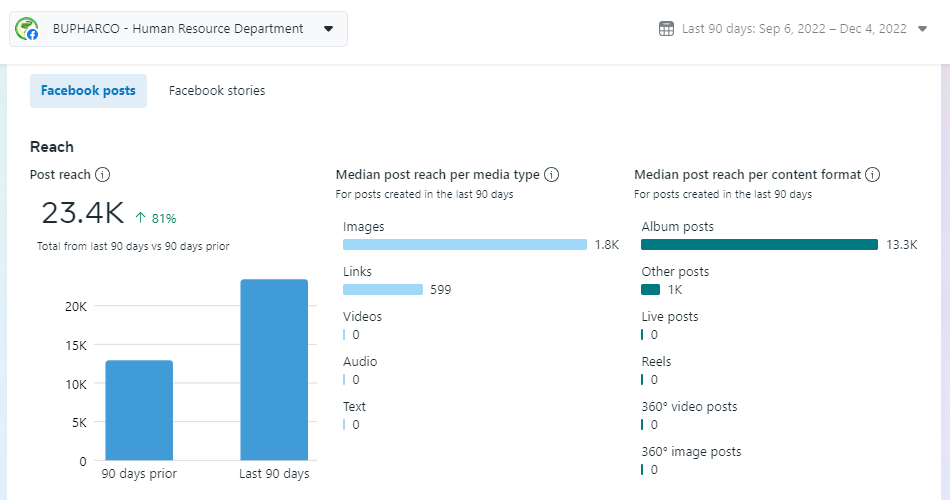Click the 90 days prior chart bar

click(x=139, y=410)
